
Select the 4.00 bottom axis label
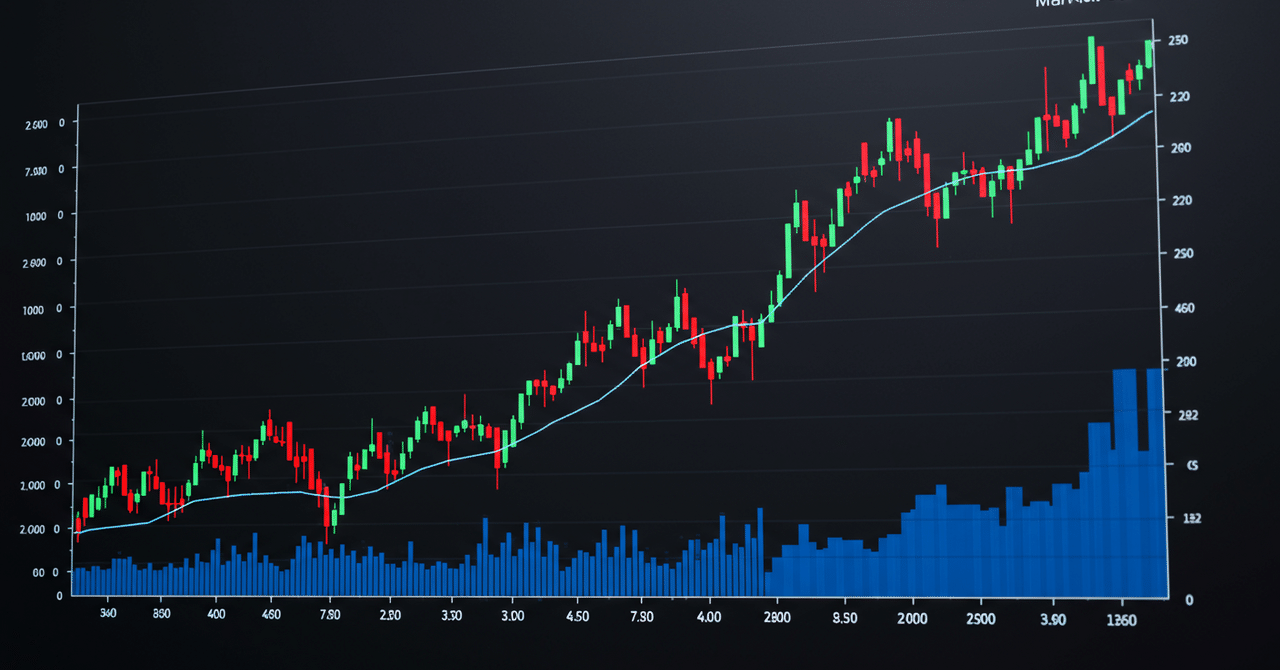click(x=708, y=618)
